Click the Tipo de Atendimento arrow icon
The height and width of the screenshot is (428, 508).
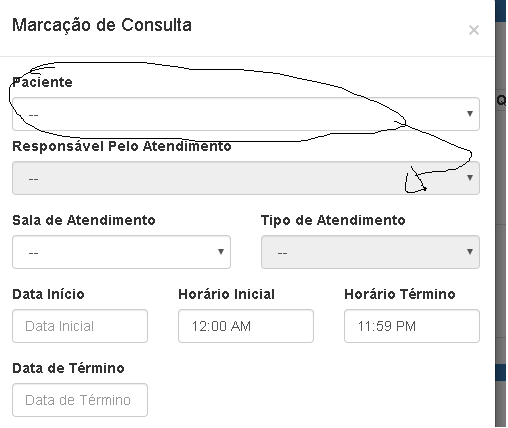470,252
